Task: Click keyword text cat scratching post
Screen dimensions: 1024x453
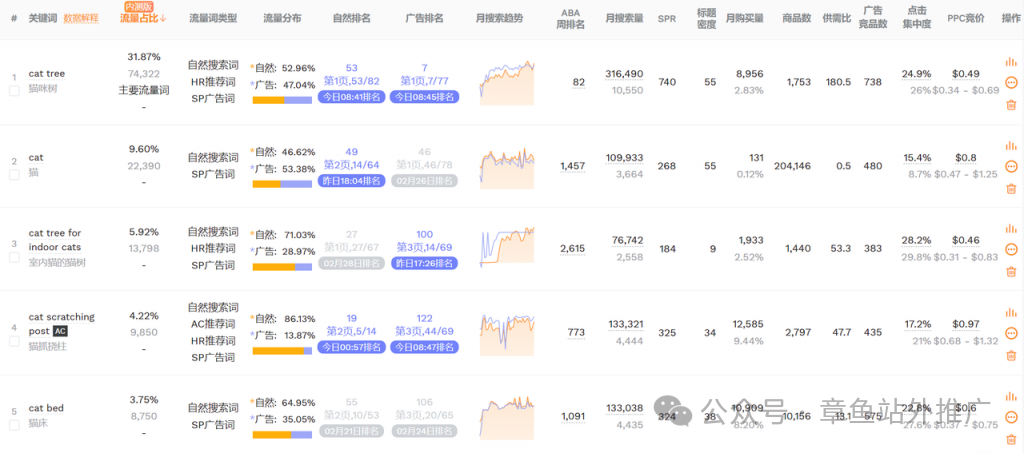Action: [x=61, y=324]
